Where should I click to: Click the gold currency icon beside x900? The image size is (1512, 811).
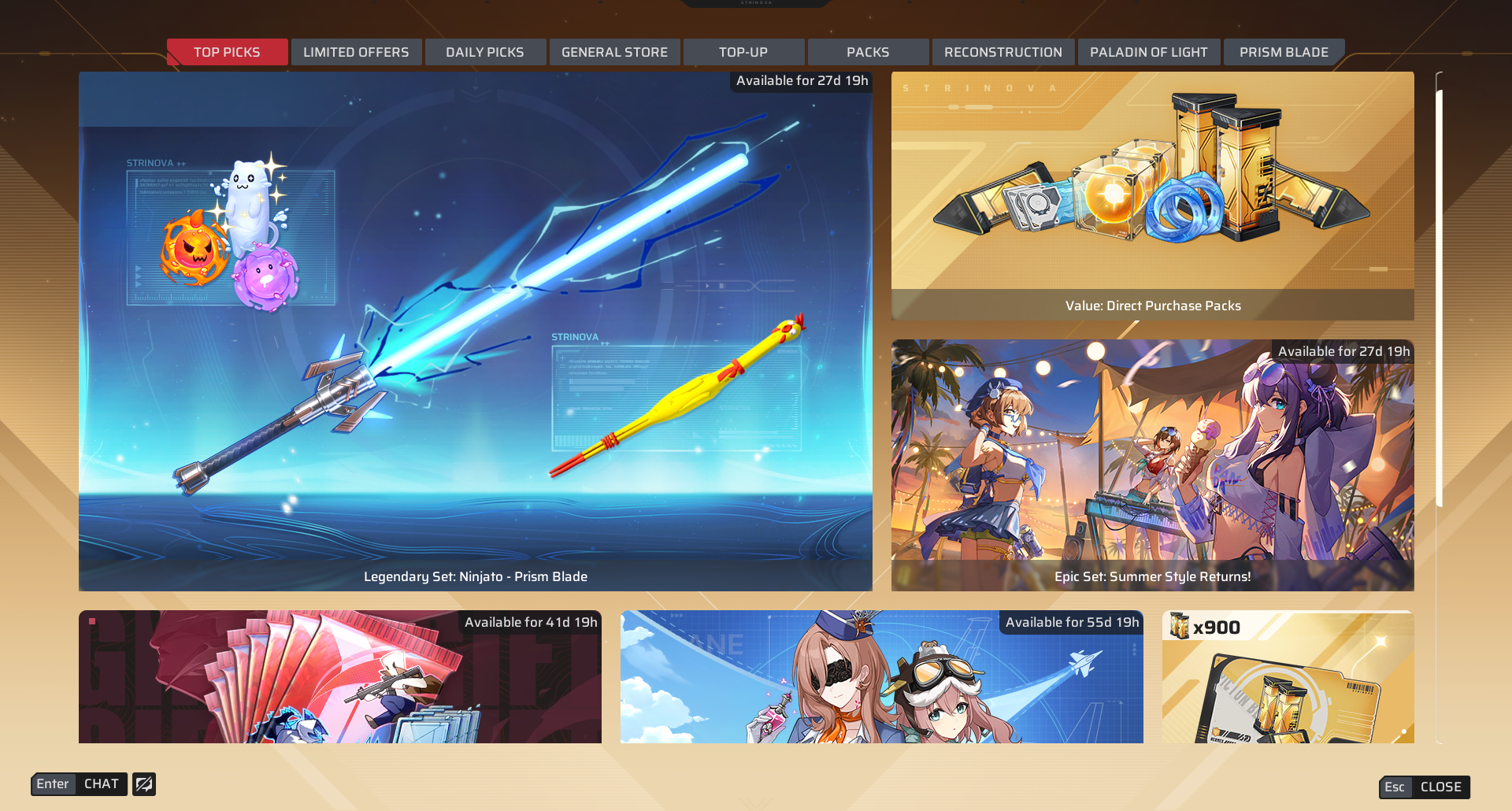coord(1179,626)
